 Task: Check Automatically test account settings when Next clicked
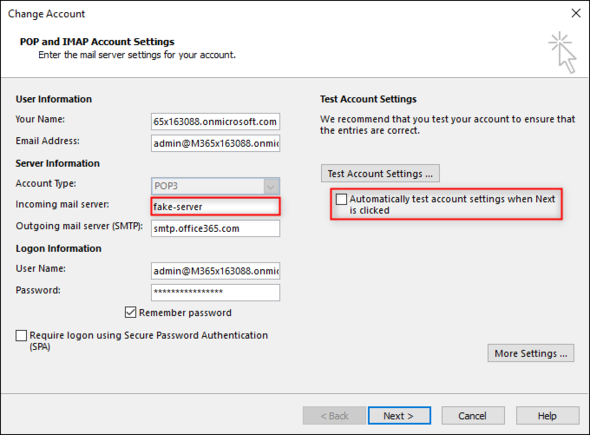(x=341, y=199)
